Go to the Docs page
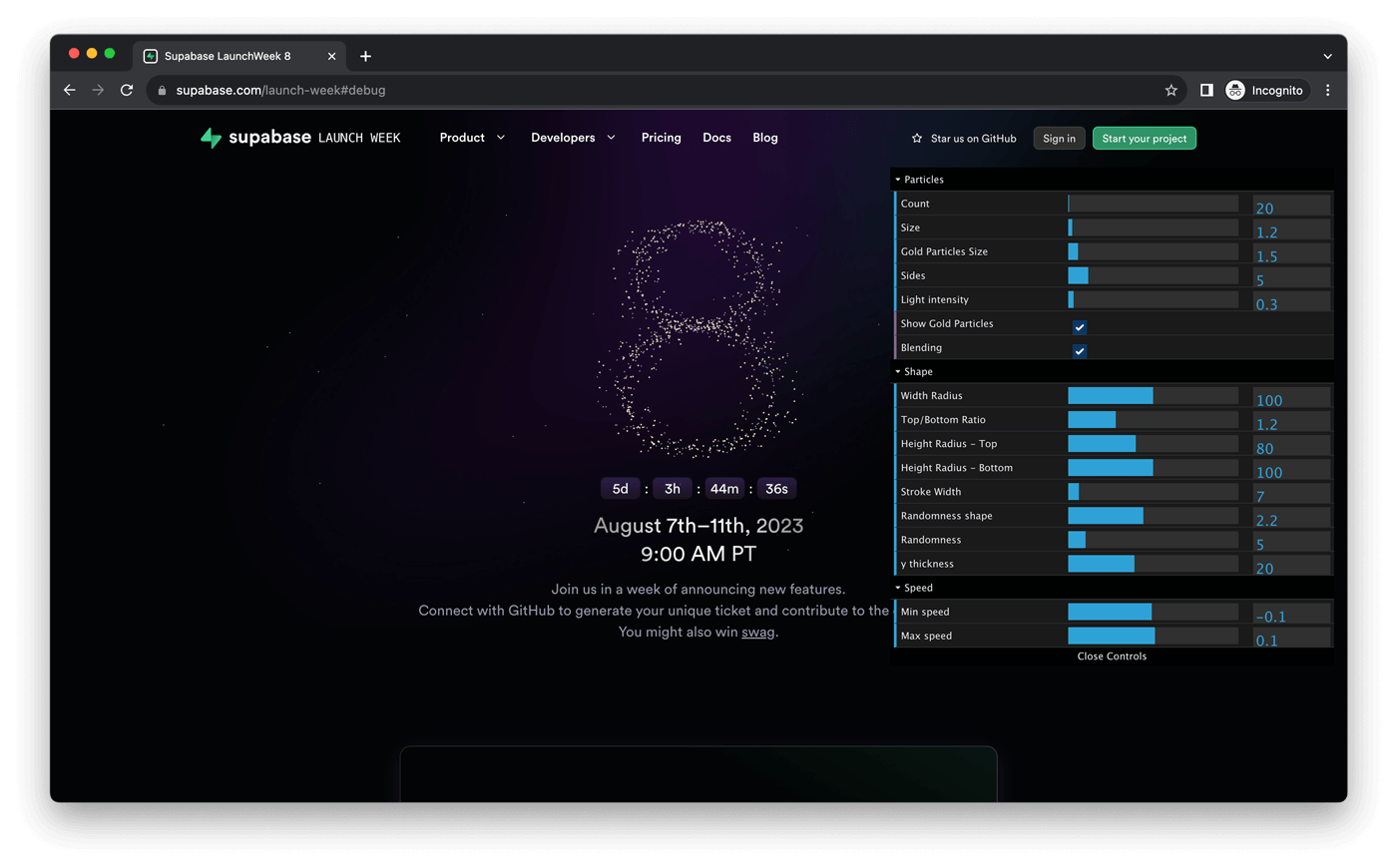 716,138
